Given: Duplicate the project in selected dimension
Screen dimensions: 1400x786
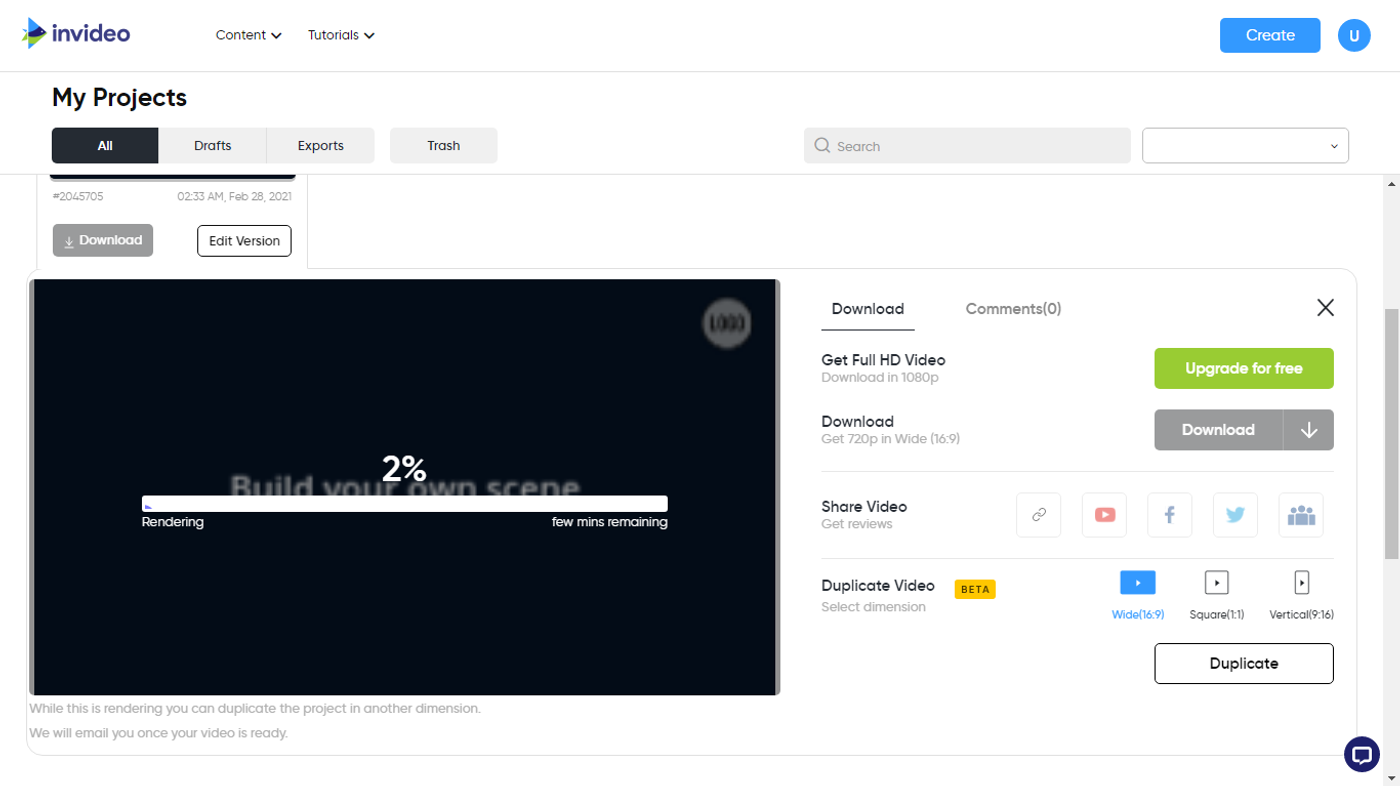Looking at the screenshot, I should 1243,663.
